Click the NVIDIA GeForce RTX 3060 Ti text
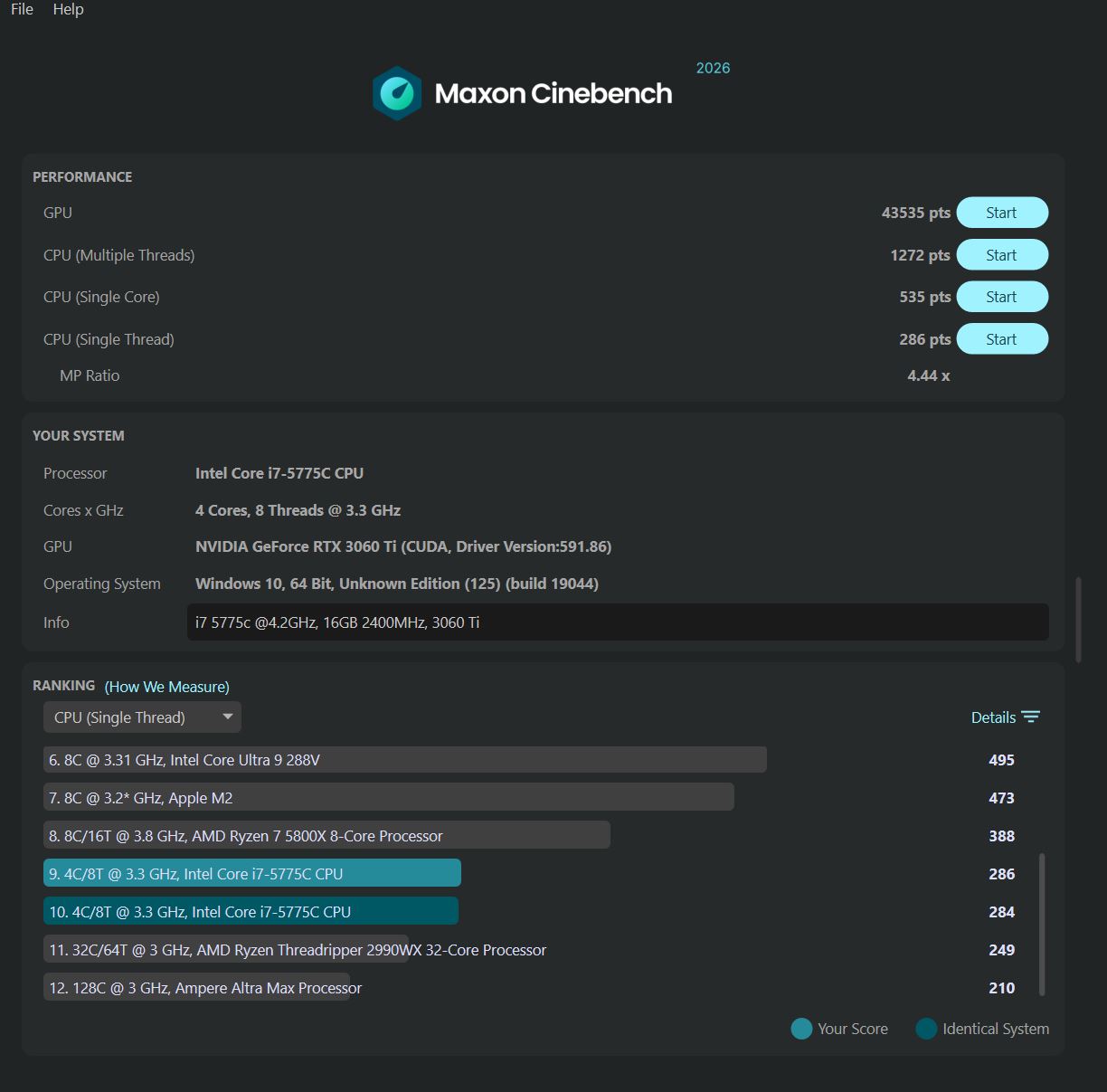This screenshot has height=1092, width=1107. tap(403, 546)
